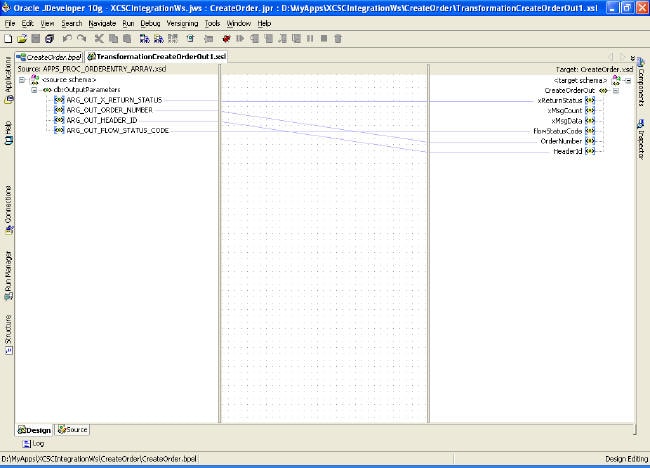The height and width of the screenshot is (468, 650).
Task: Click the Undo arrow in the toolbar
Action: [66, 38]
